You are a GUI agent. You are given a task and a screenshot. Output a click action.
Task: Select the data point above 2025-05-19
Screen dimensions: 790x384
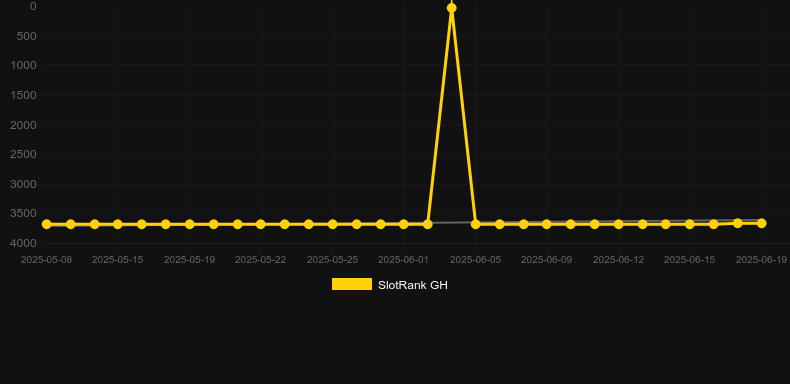click(x=189, y=224)
